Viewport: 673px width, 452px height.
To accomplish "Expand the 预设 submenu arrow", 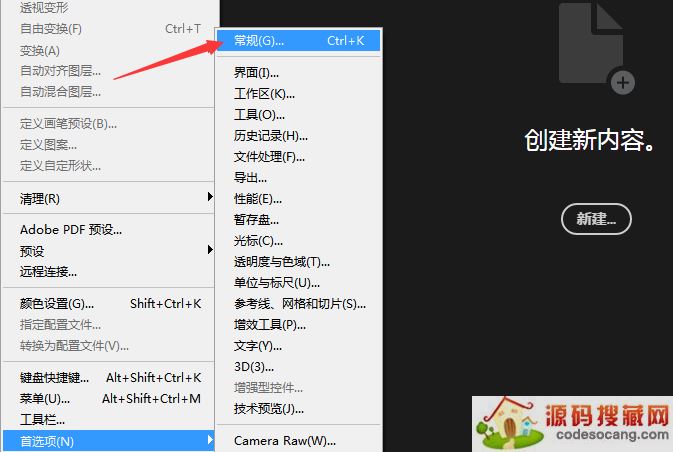I will [210, 250].
